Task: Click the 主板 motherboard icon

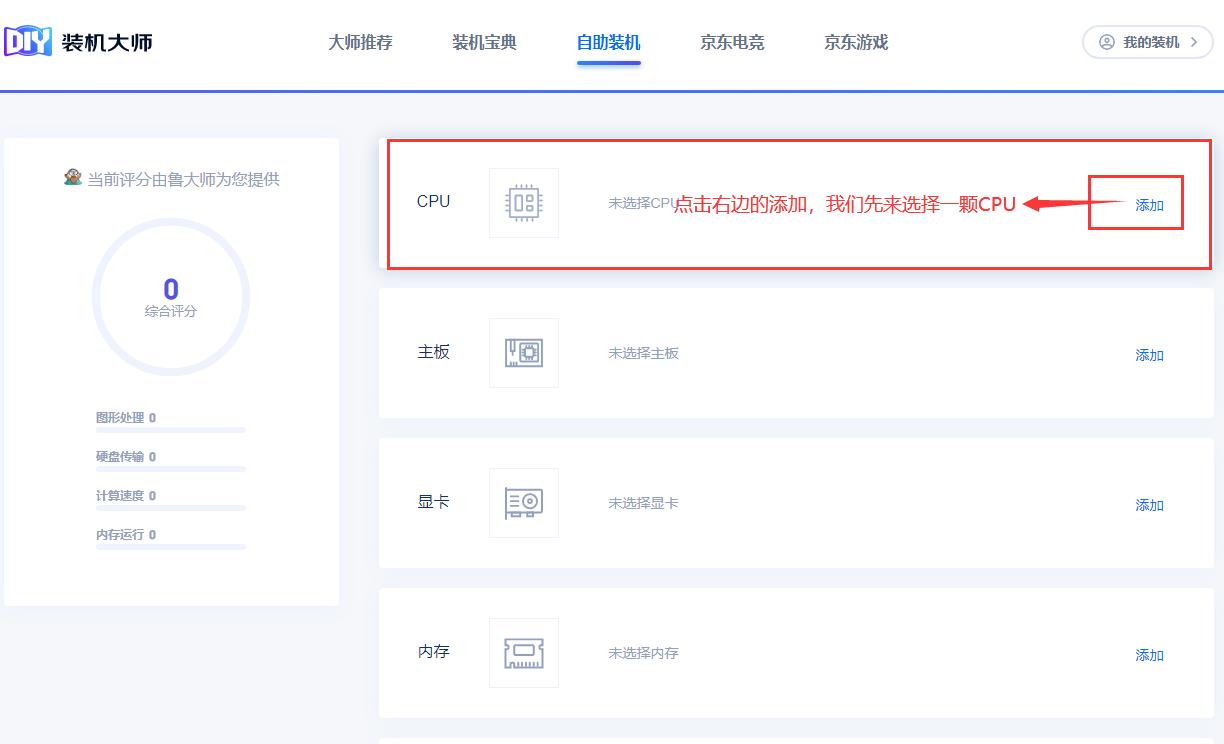Action: pos(523,352)
